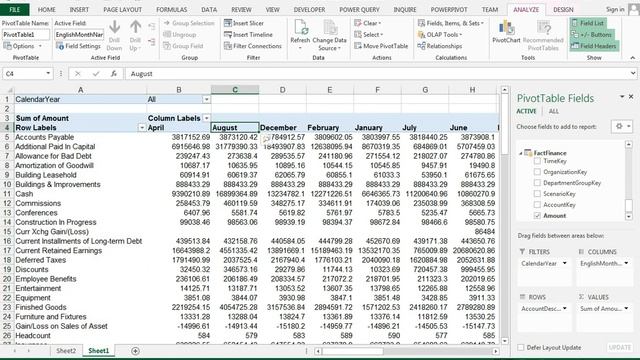Click the Drill Down arrow icon

click(115, 27)
